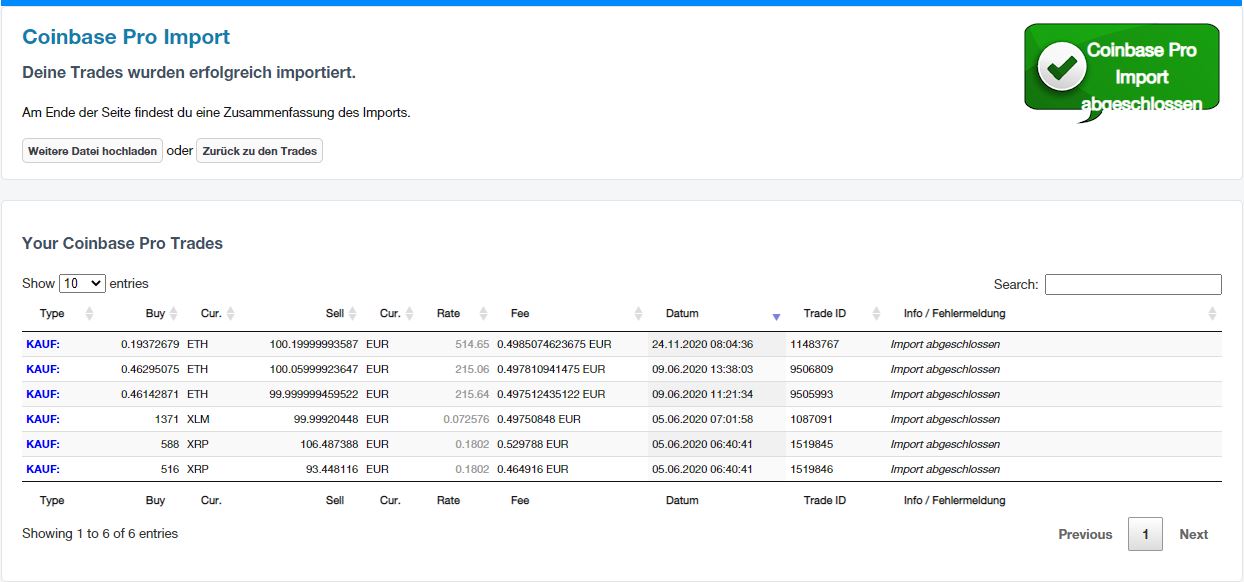Go to the Previous page

point(1085,534)
